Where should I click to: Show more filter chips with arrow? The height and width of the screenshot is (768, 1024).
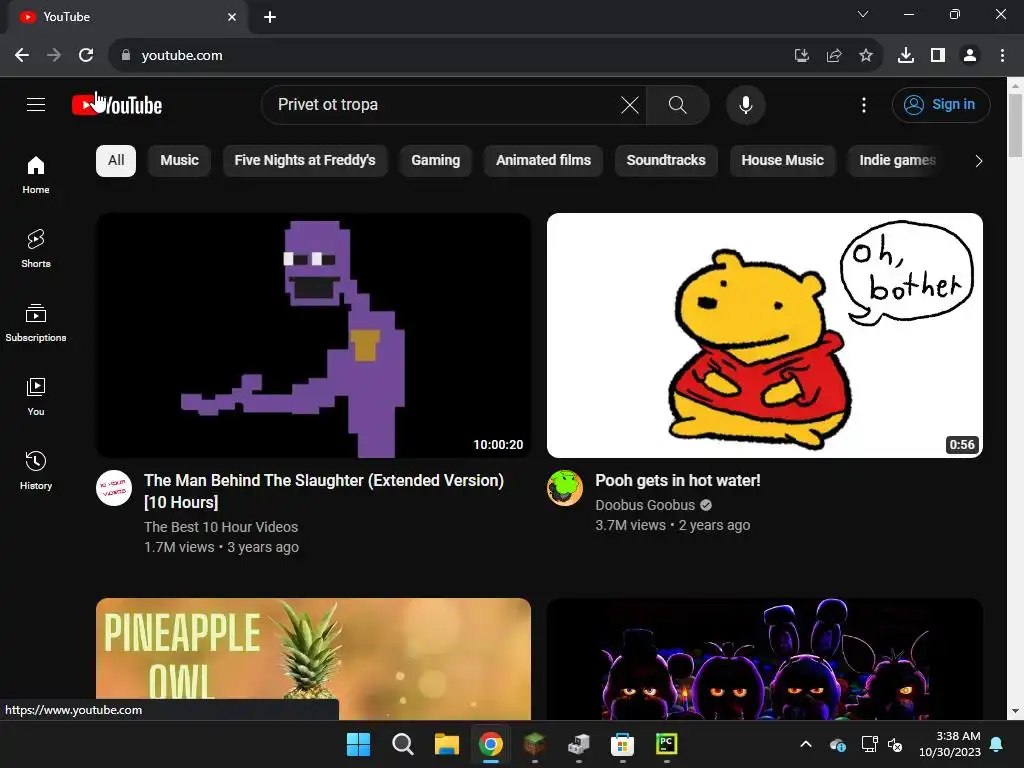pyautogui.click(x=978, y=161)
